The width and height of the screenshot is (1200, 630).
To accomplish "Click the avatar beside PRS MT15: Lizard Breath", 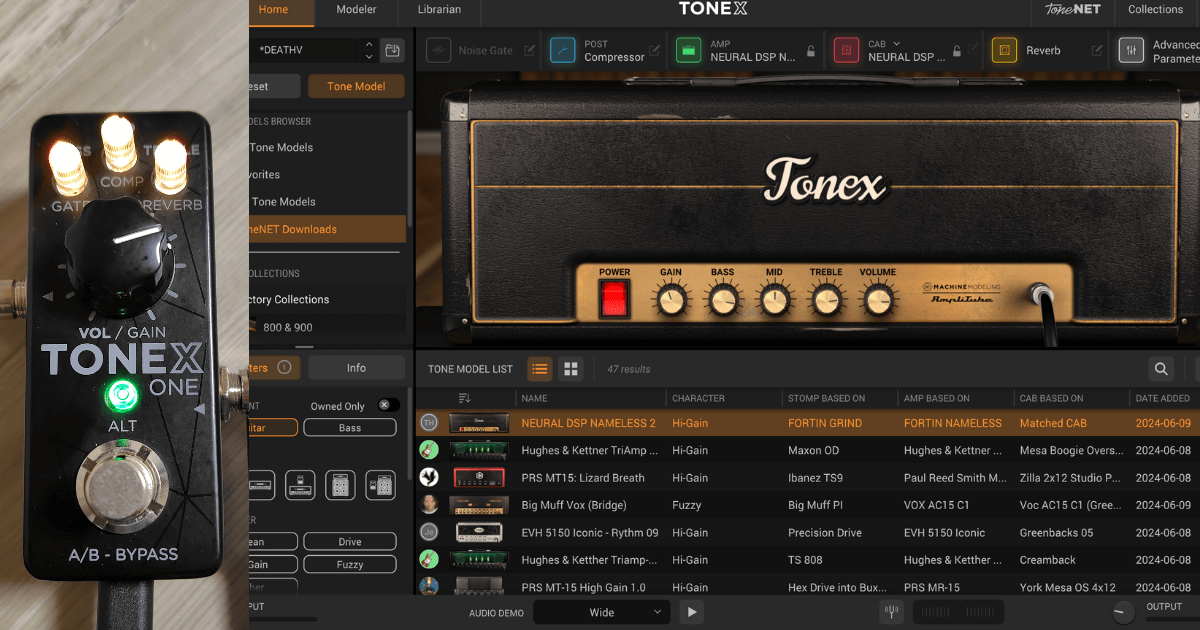I will click(429, 478).
